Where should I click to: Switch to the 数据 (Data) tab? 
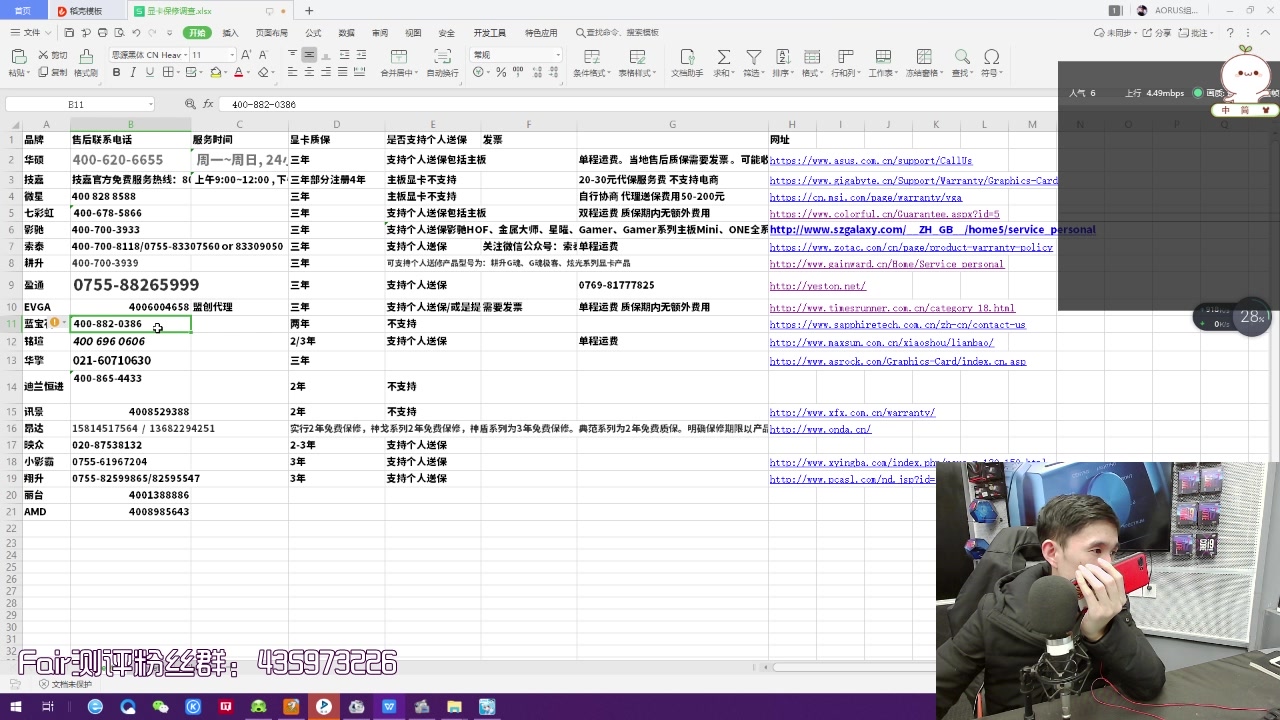pos(346,33)
